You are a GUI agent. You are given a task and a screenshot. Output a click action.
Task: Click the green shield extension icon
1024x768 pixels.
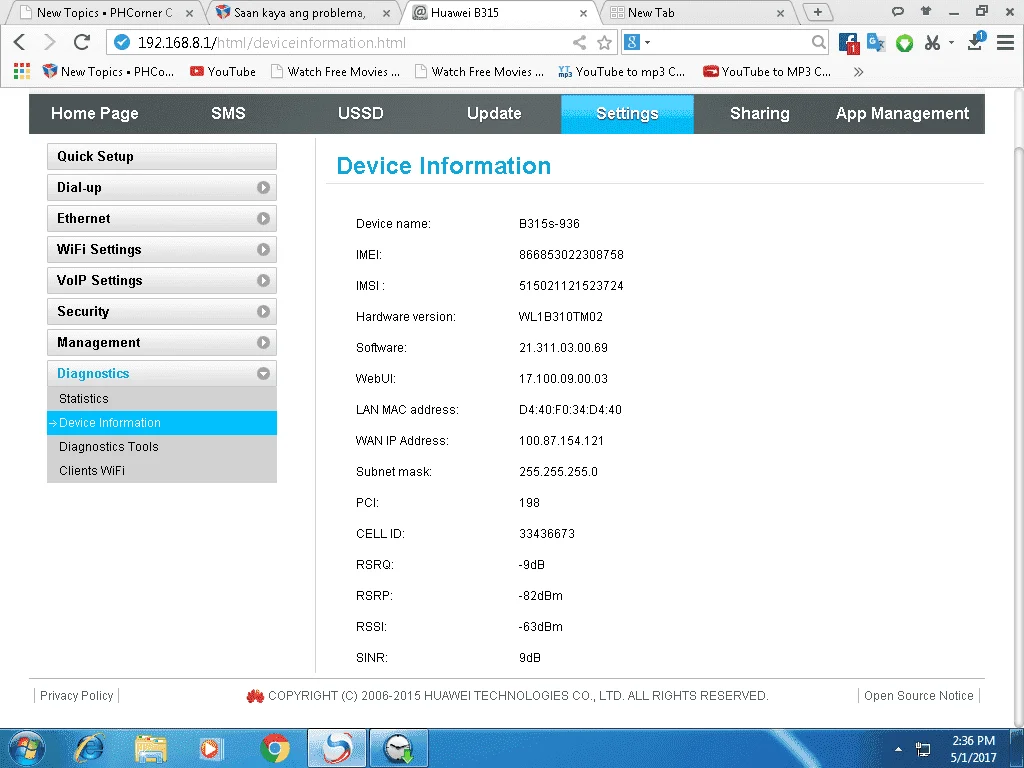(x=904, y=43)
